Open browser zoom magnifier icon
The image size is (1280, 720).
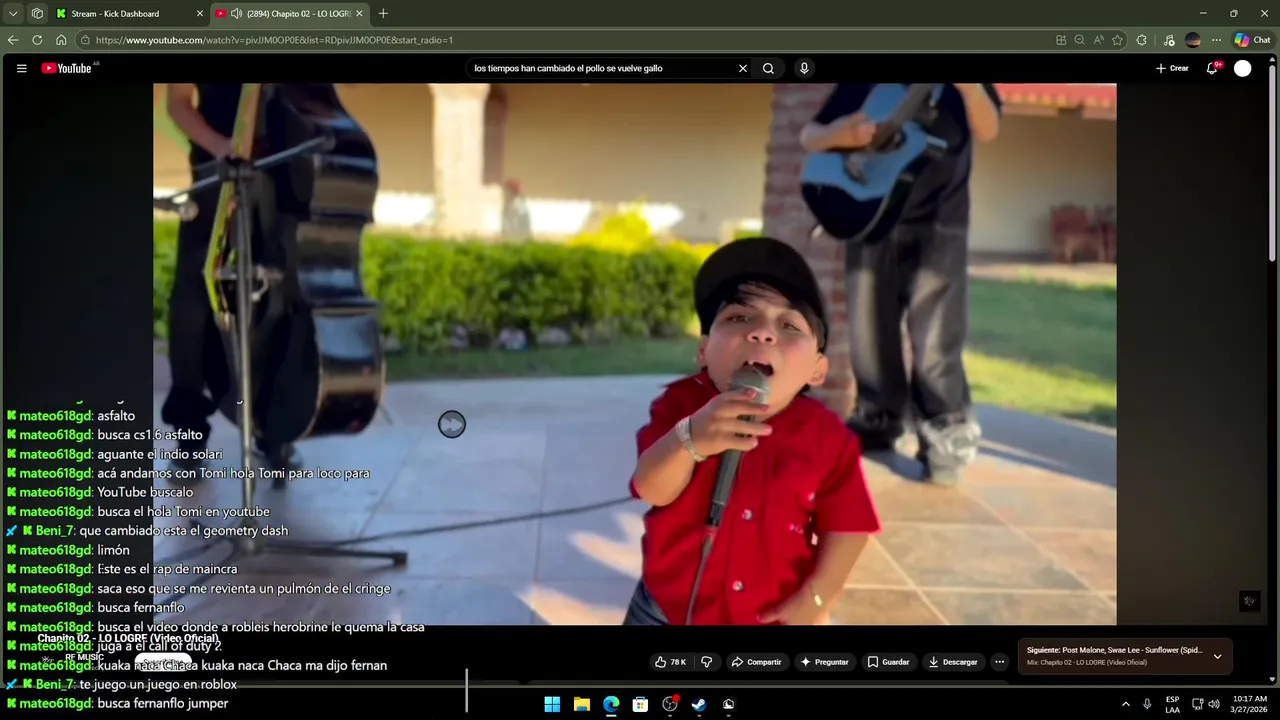pos(1079,40)
